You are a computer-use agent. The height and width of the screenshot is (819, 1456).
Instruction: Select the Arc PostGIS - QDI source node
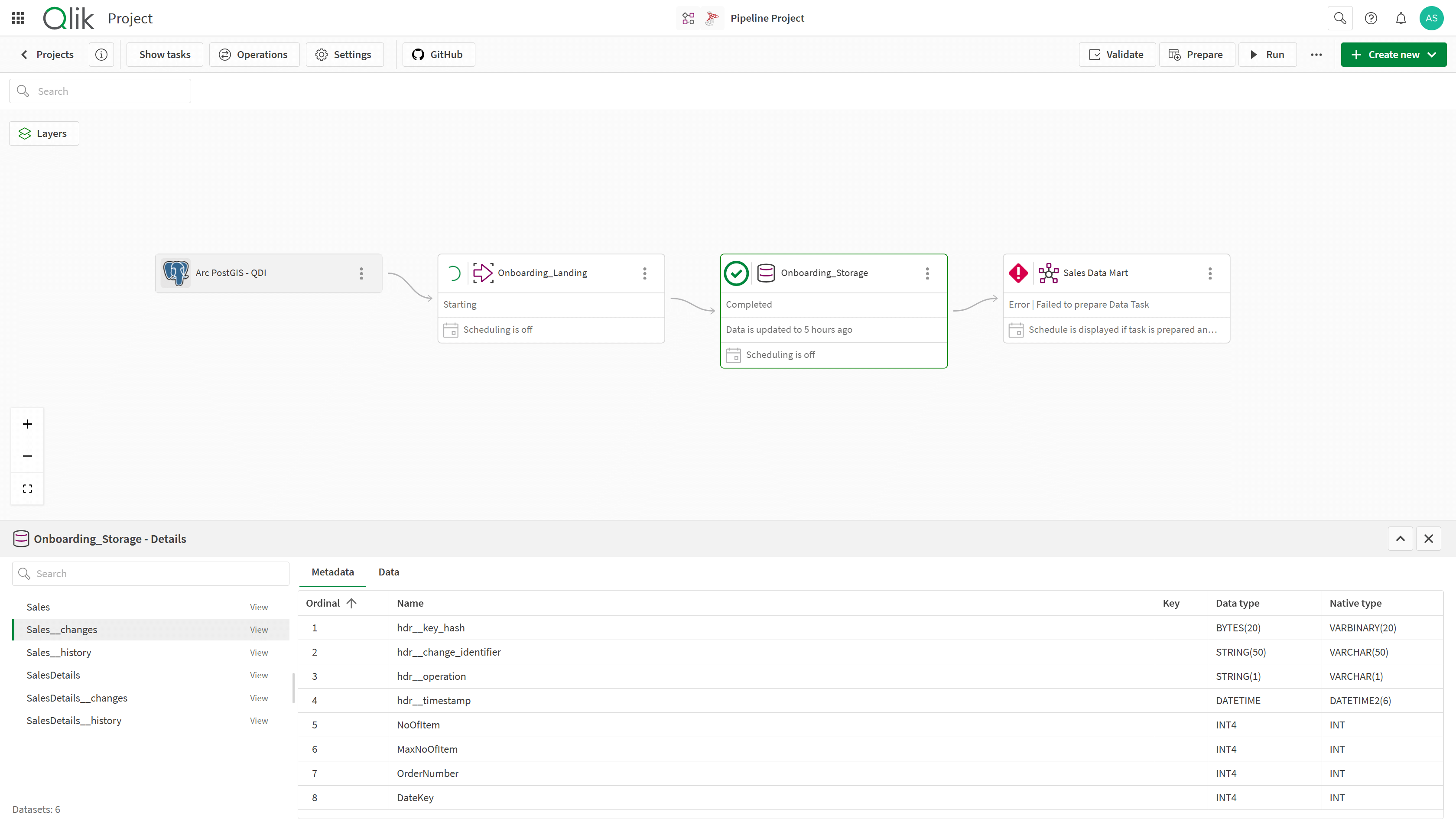pos(269,273)
